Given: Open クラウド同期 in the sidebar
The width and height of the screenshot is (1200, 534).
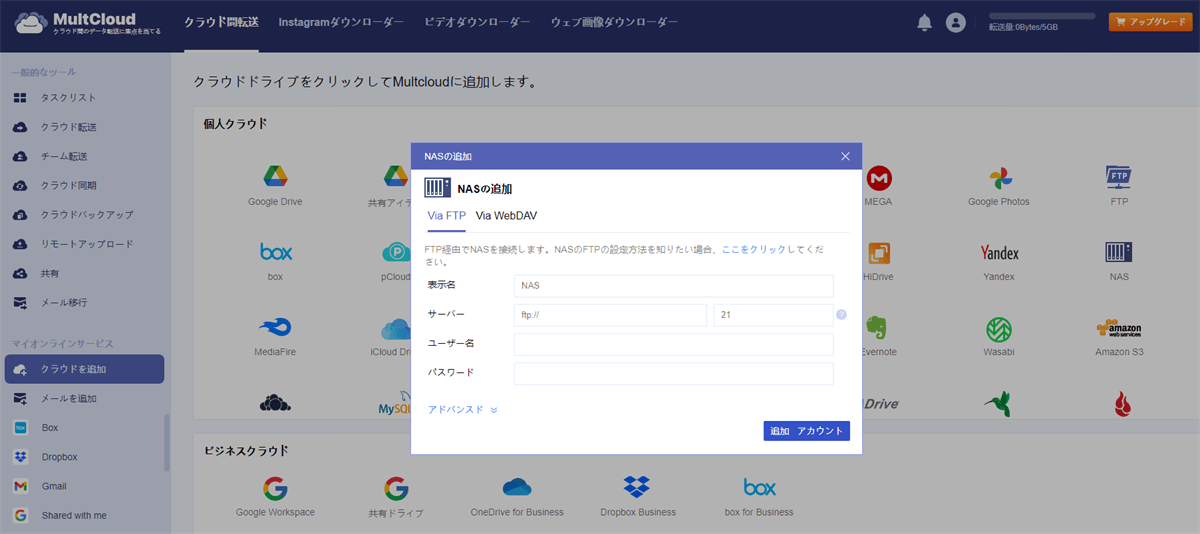Looking at the screenshot, I should click(x=68, y=185).
